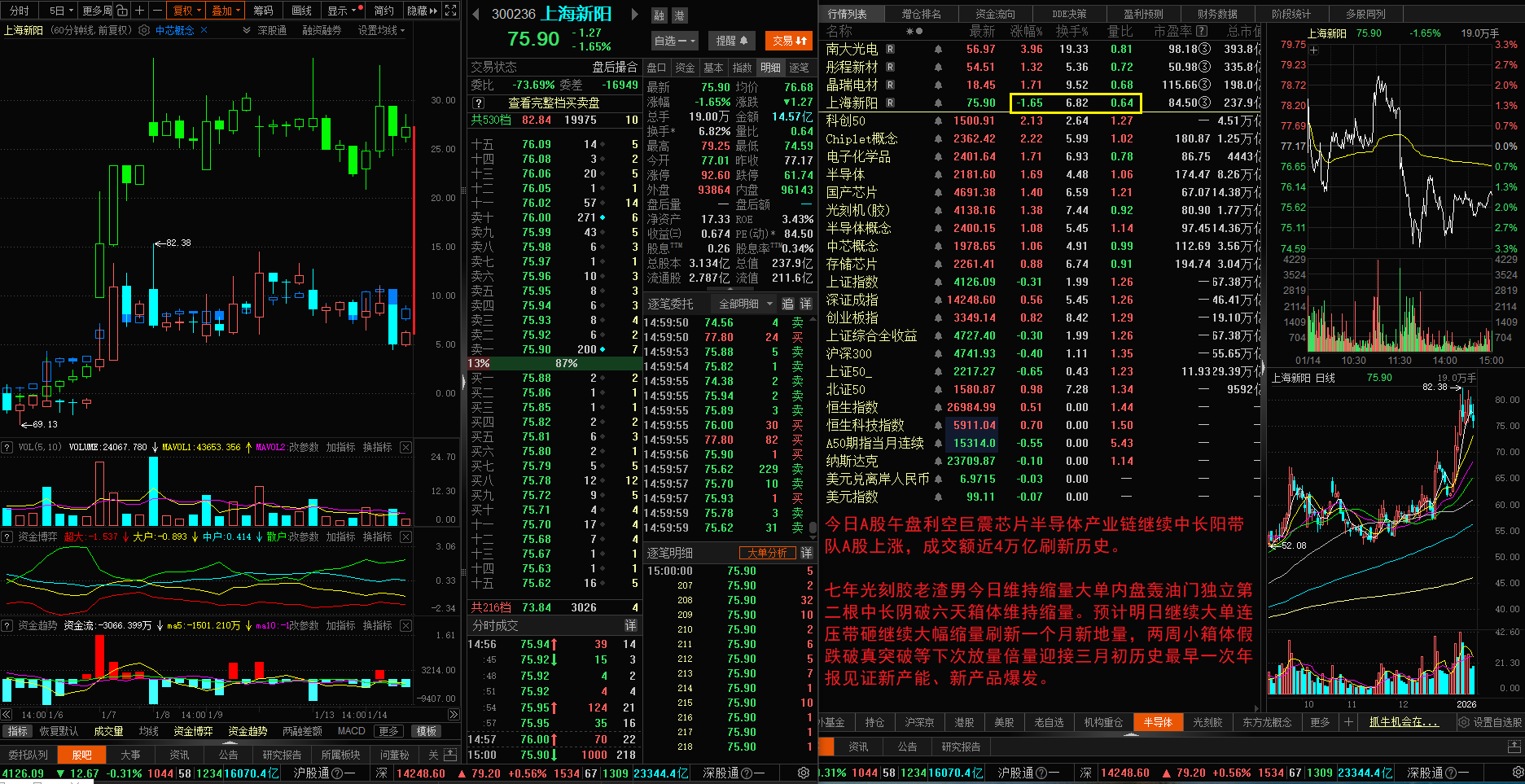Image resolution: width=1525 pixels, height=784 pixels.
Task: Click the 画线 drawing tool button
Action: [x=301, y=11]
